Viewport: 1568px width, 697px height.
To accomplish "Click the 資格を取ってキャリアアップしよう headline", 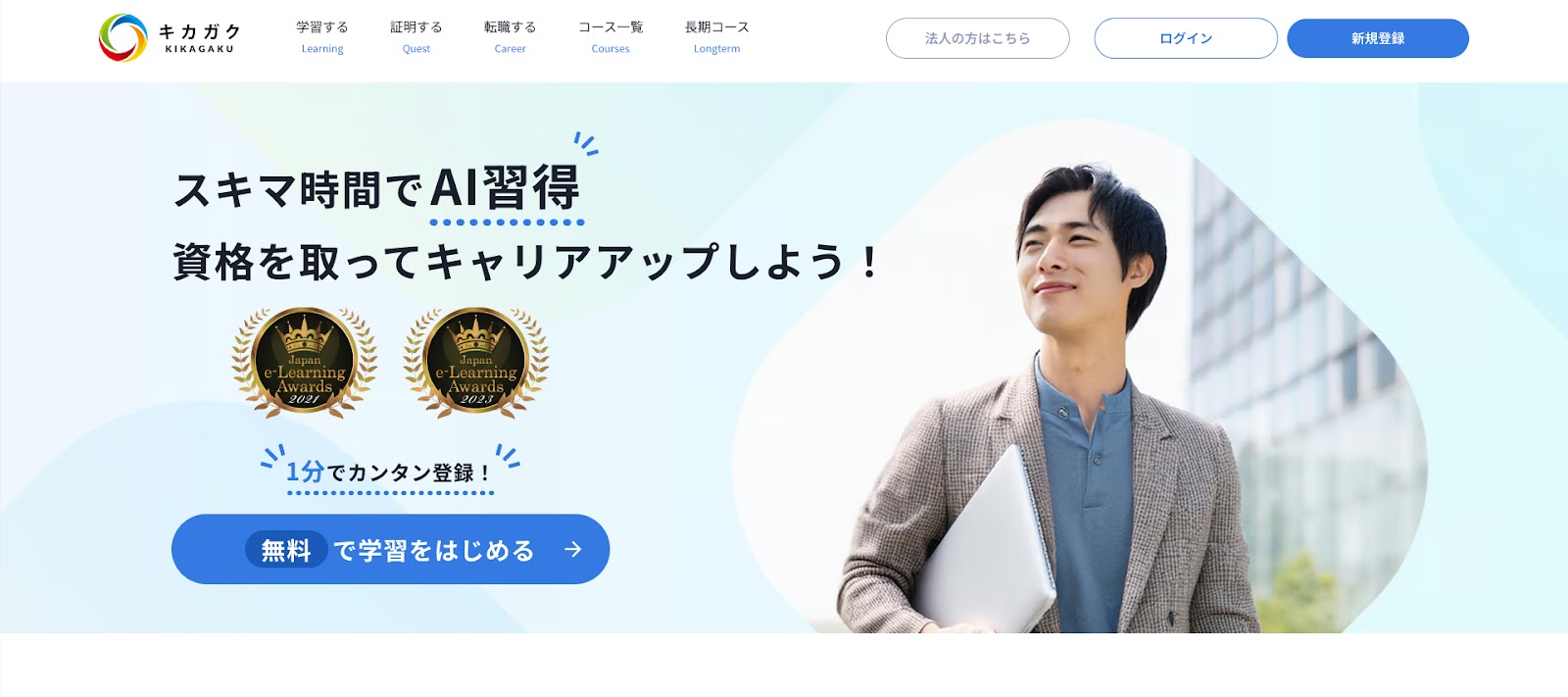I will pos(526,263).
